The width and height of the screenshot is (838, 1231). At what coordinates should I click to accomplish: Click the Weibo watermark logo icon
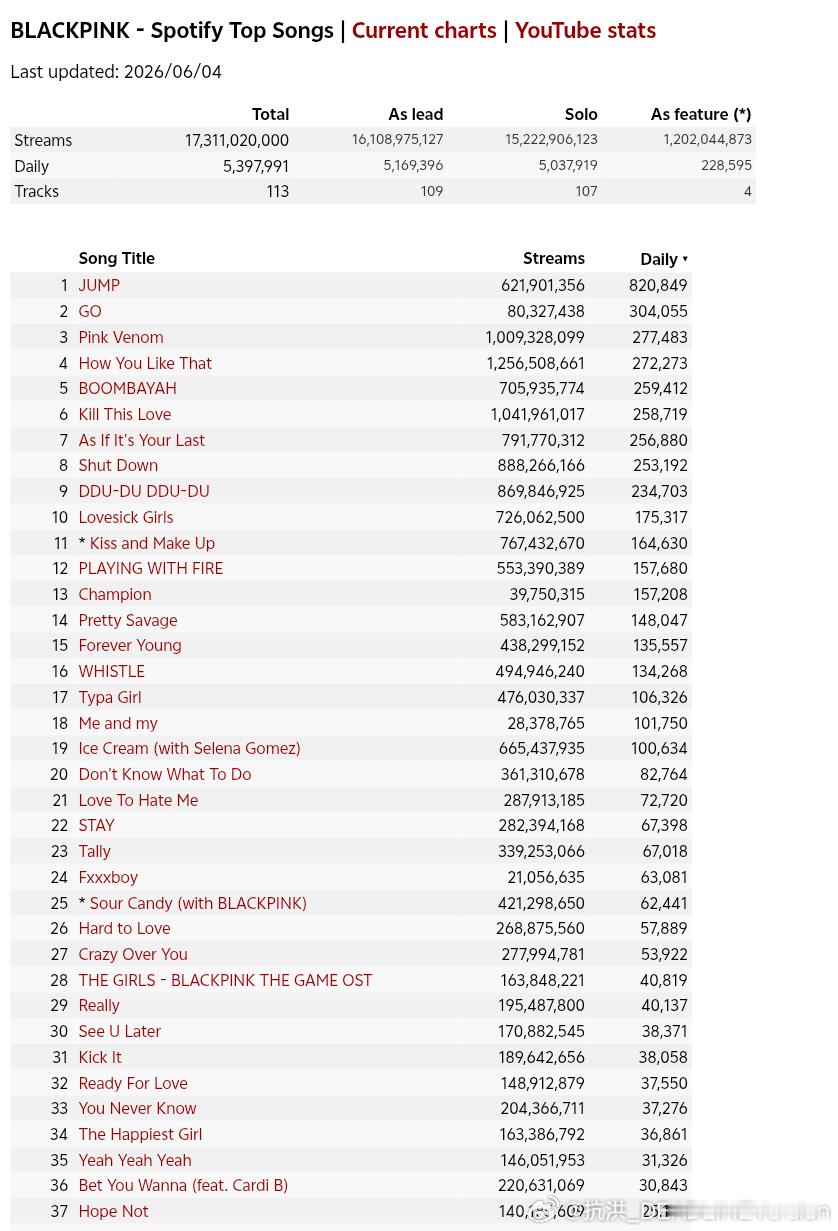click(x=544, y=1211)
